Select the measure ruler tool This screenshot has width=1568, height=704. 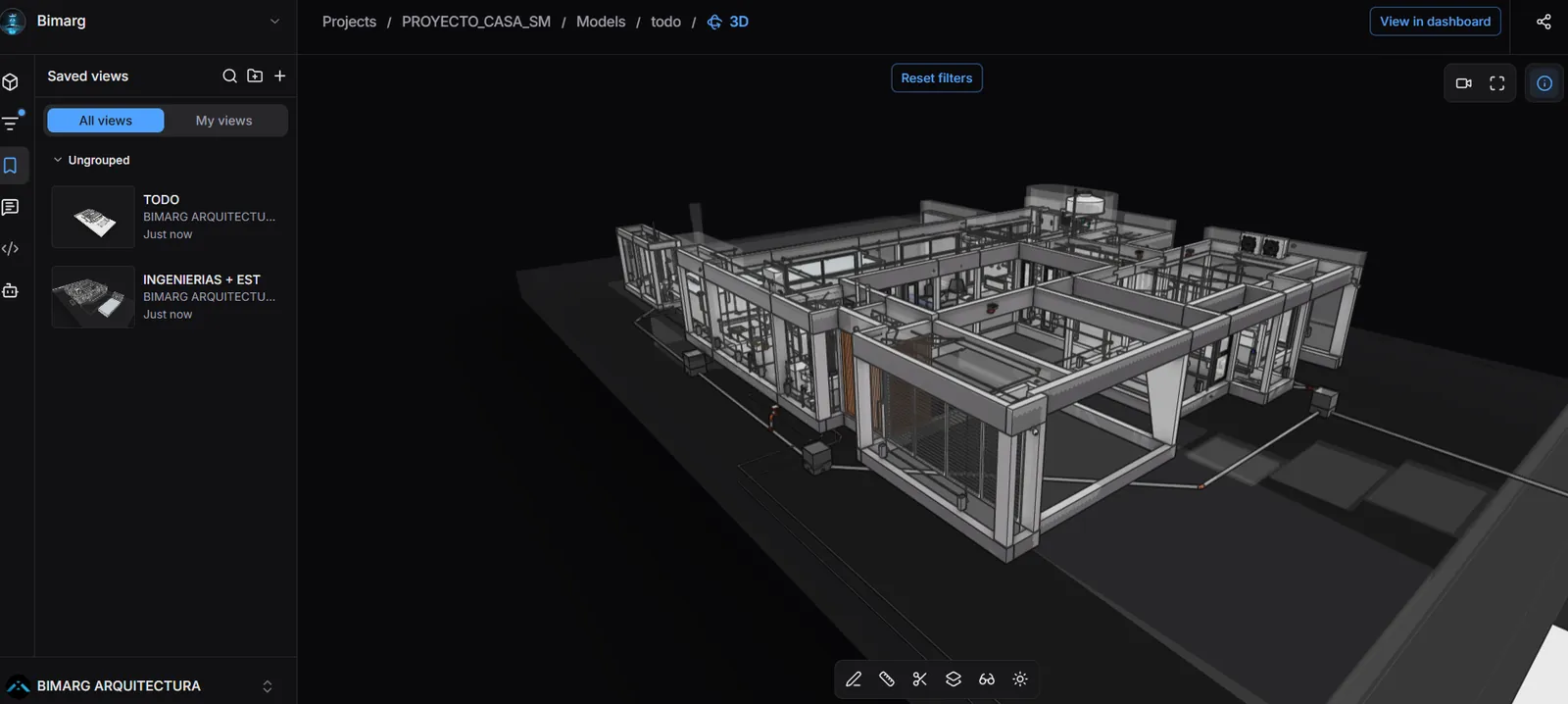point(887,679)
